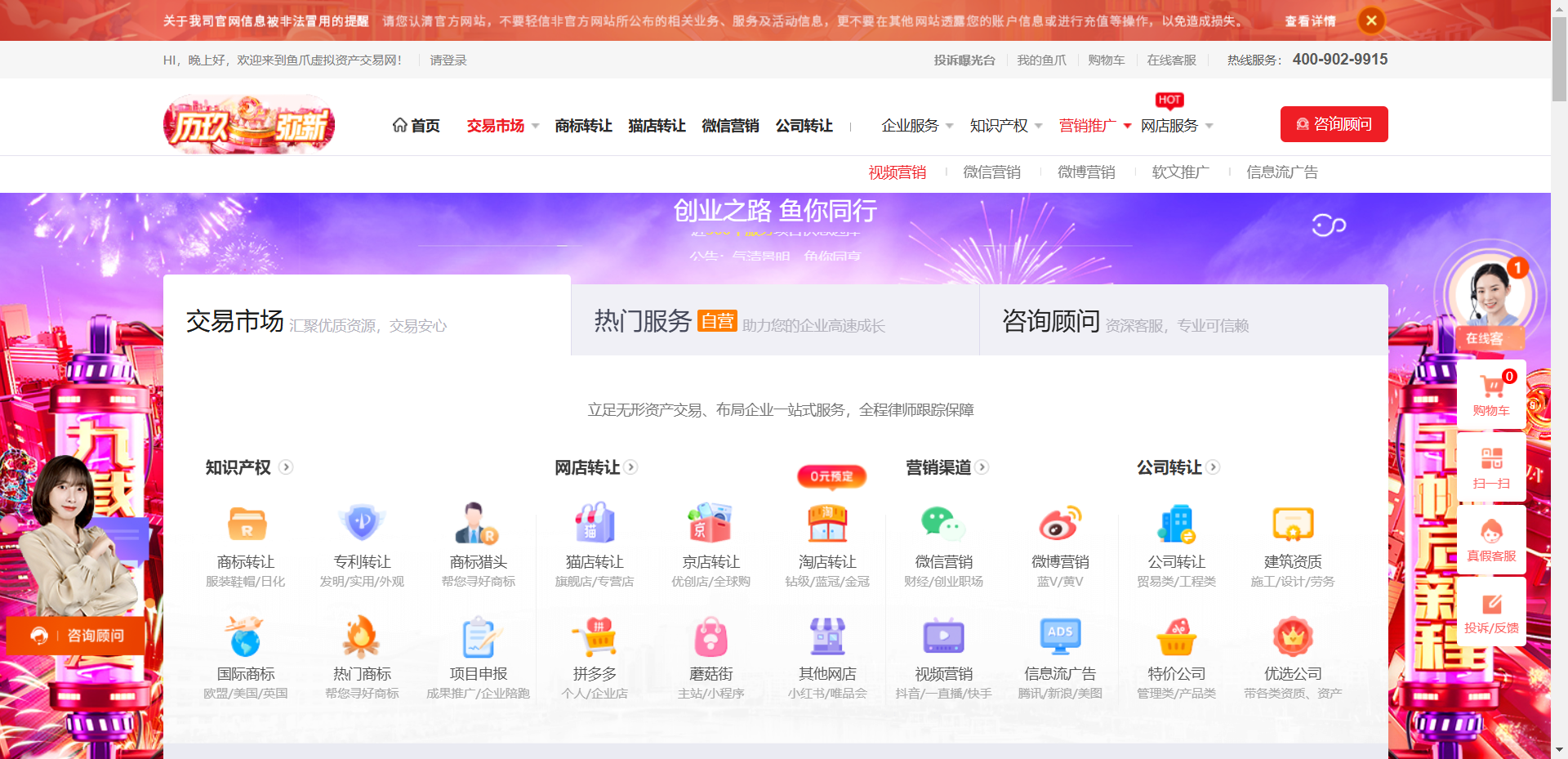Select 微博营销 in the submenu bar

(x=1086, y=172)
